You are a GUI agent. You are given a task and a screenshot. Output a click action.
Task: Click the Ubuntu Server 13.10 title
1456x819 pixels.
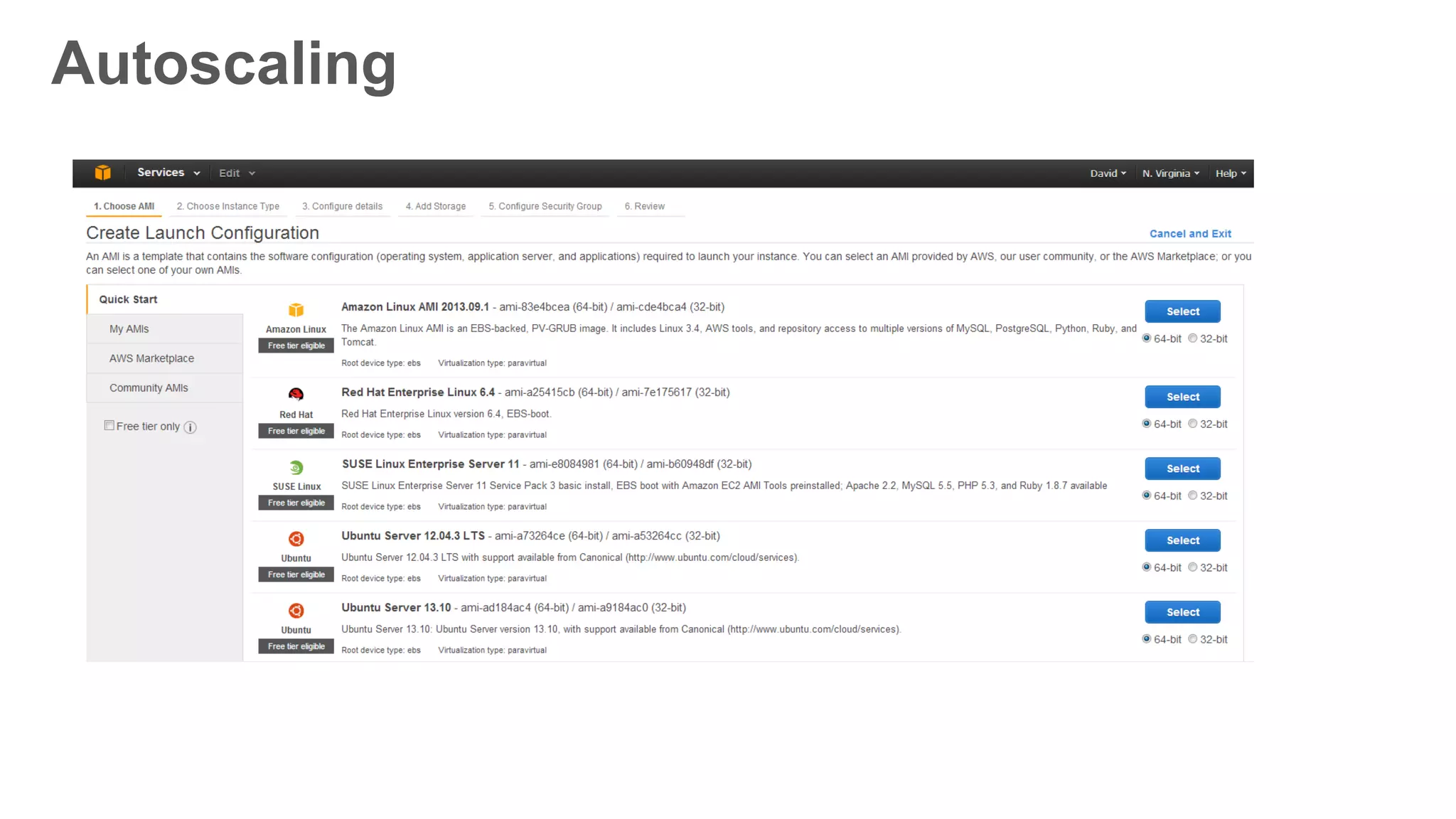396,608
